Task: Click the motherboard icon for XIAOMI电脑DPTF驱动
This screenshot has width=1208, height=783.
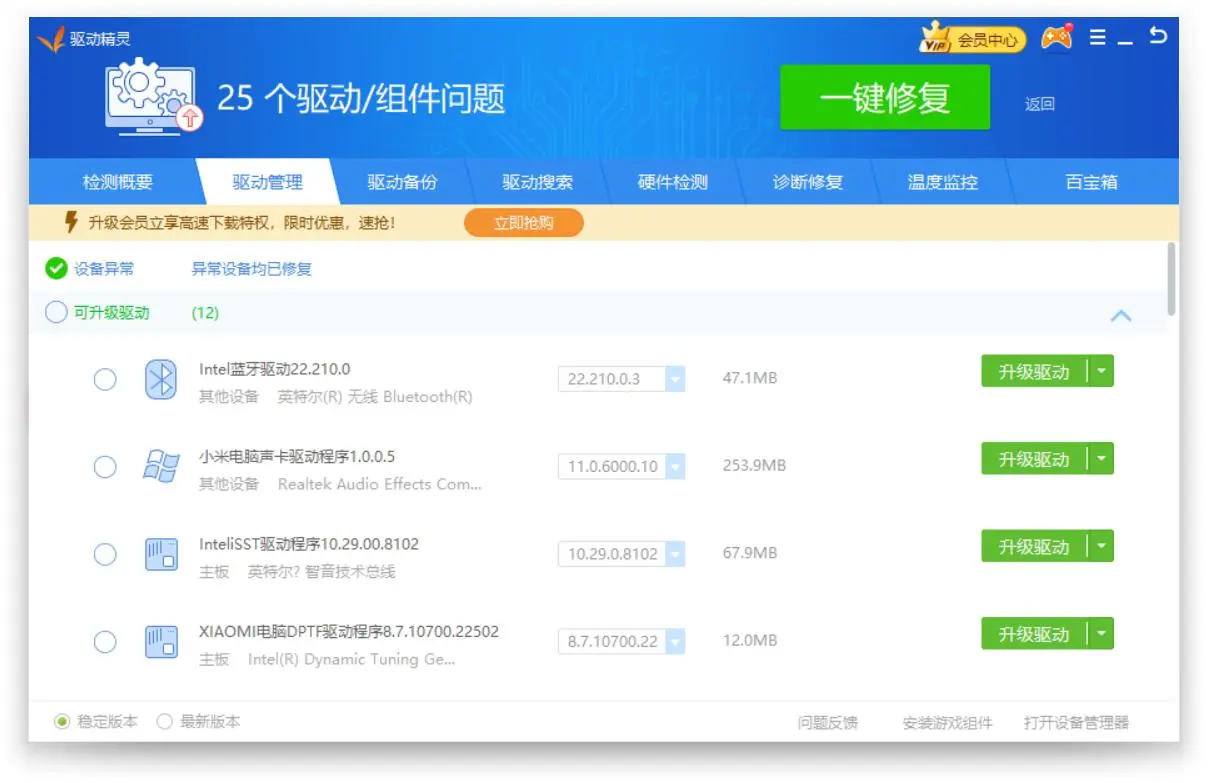Action: [x=161, y=641]
